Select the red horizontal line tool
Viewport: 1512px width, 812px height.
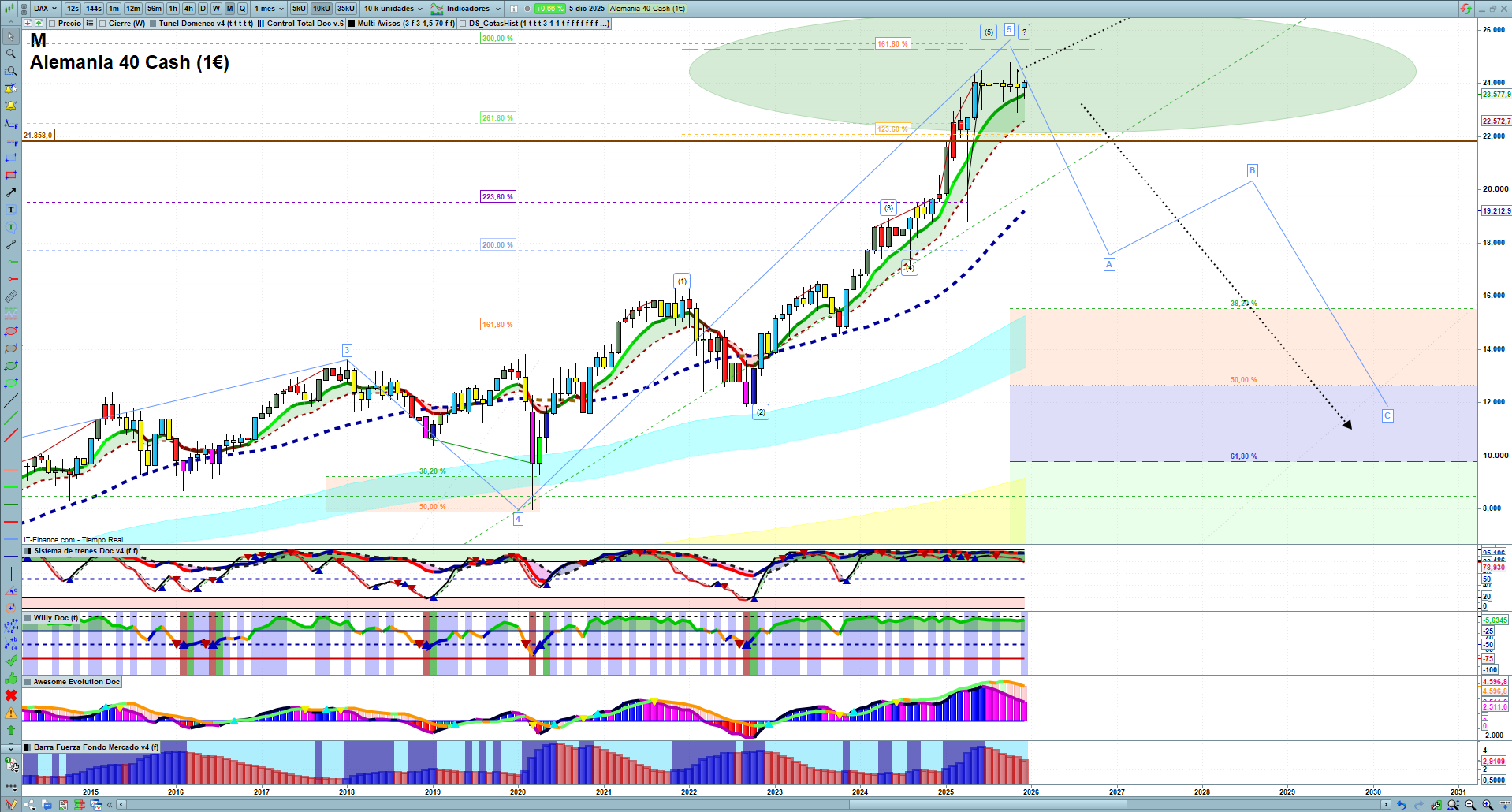coord(11,522)
